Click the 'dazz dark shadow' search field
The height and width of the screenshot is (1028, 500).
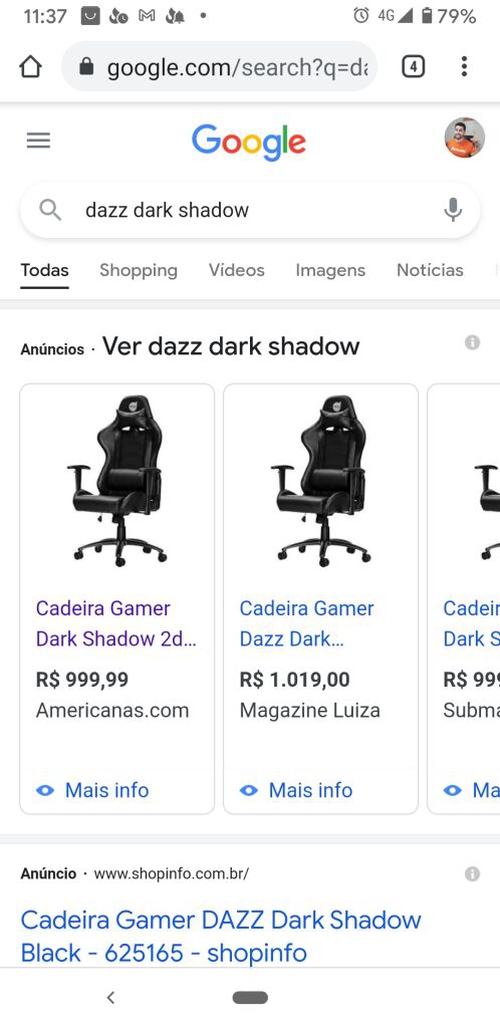[250, 210]
